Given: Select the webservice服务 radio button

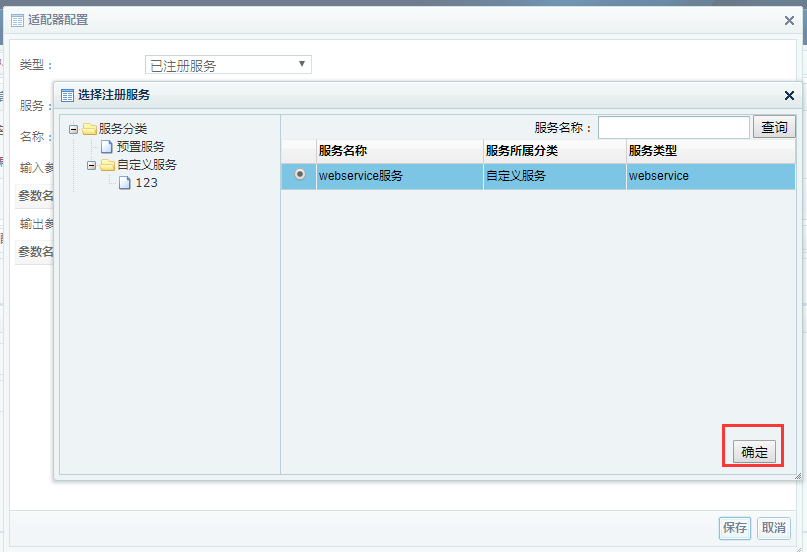Looking at the screenshot, I should point(300,174).
